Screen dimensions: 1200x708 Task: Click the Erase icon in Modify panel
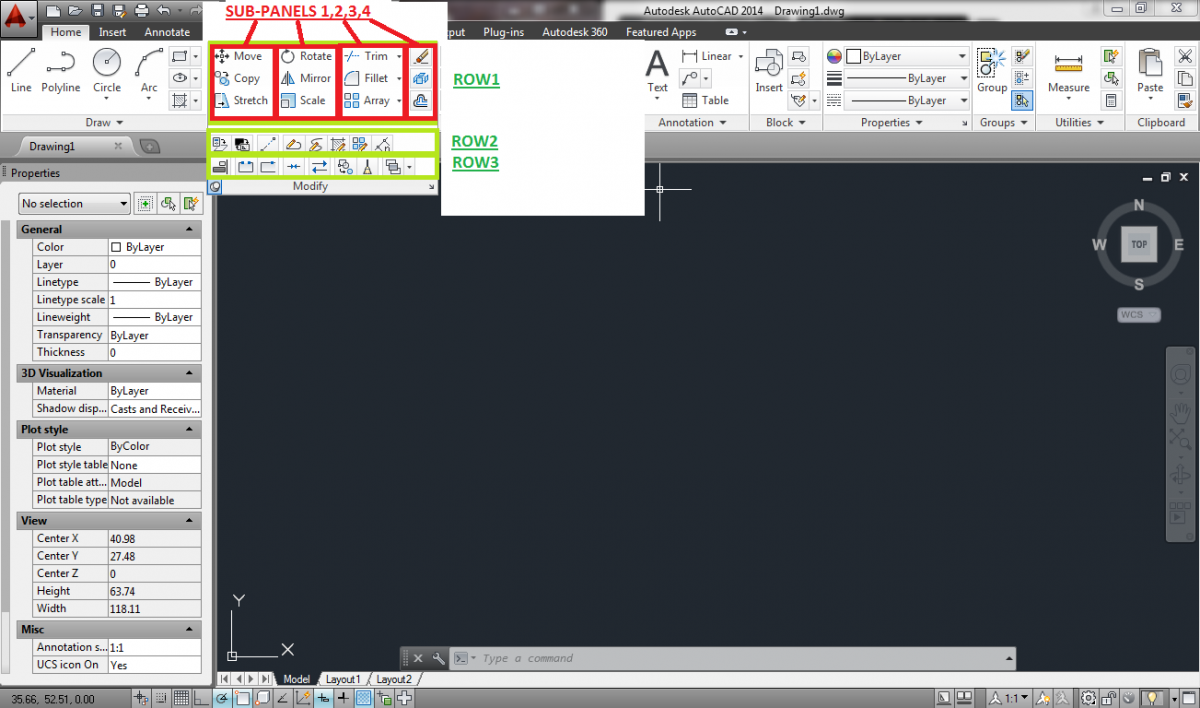coord(421,56)
